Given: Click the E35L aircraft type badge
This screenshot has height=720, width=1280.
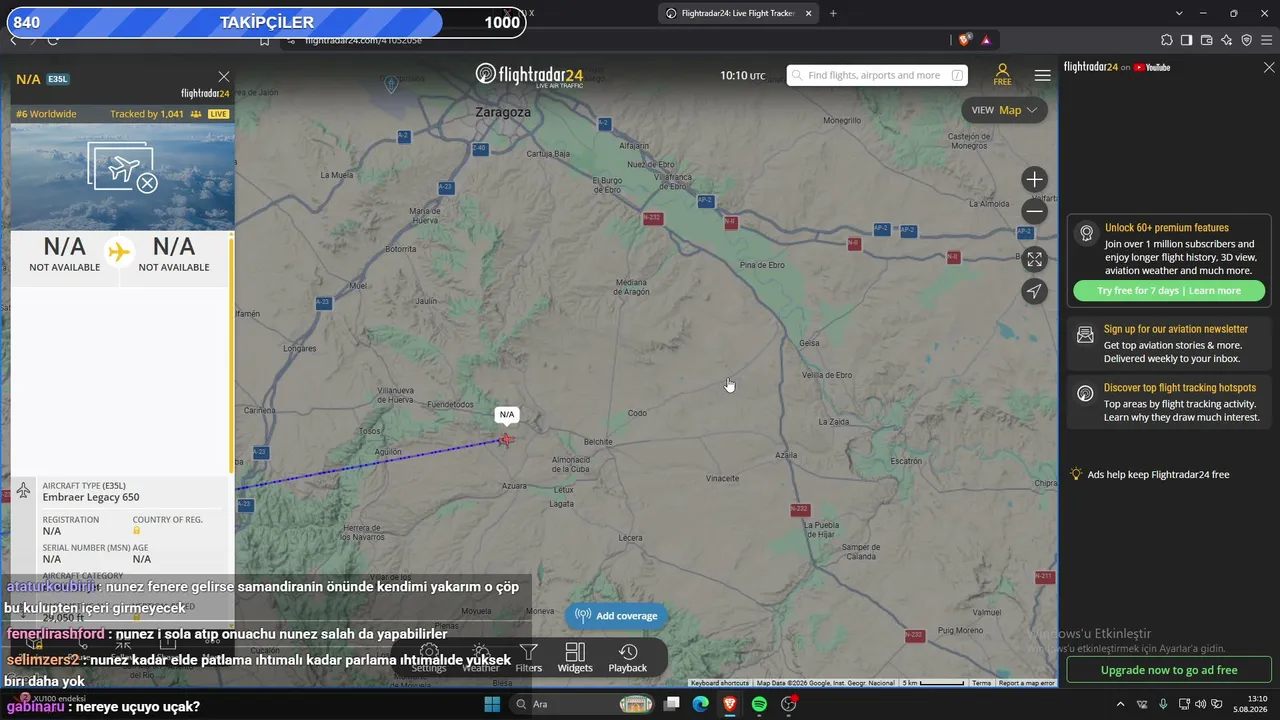Looking at the screenshot, I should 58,79.
